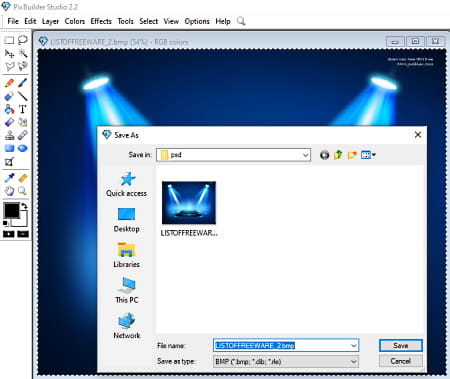Click the foreground black color swatch
The height and width of the screenshot is (379, 450).
click(x=11, y=211)
